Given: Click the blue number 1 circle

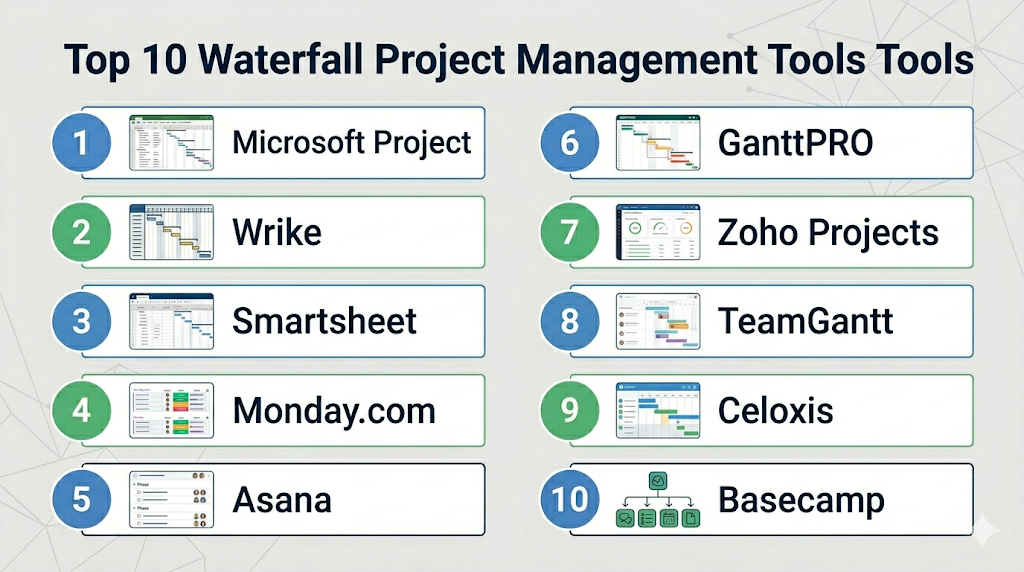Looking at the screenshot, I should click(81, 142).
